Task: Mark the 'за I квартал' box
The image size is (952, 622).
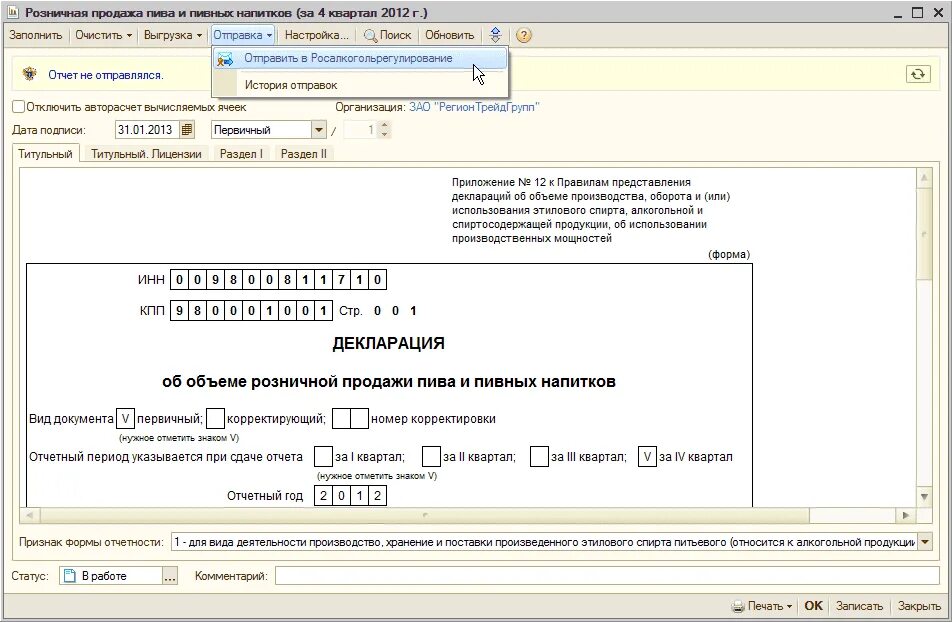Action: click(x=323, y=457)
